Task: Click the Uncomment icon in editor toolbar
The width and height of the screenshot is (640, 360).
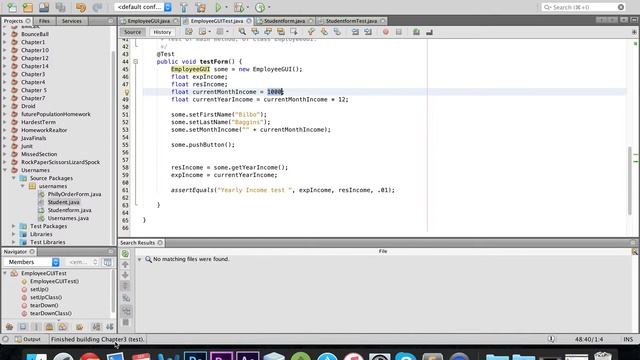Action: [x=429, y=31]
